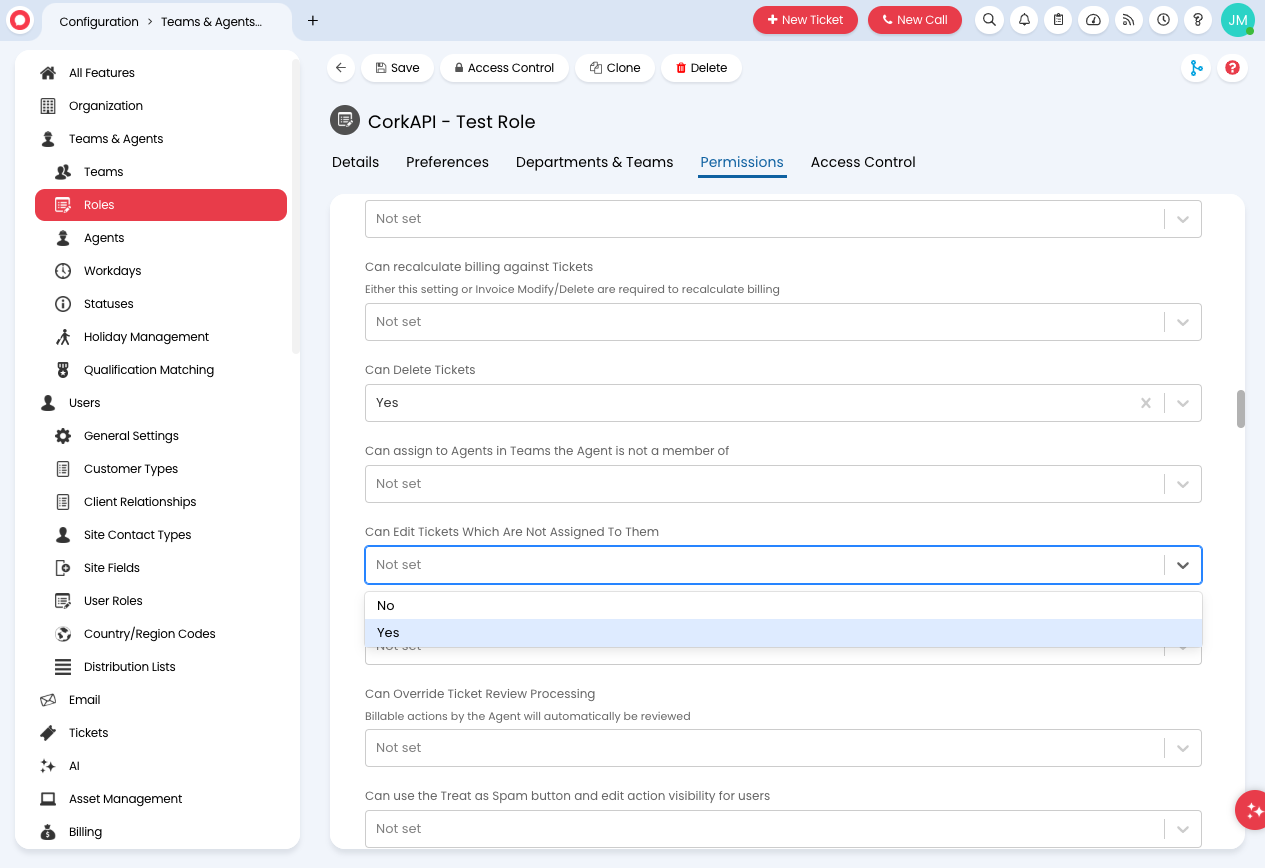This screenshot has height=868, width=1265.
Task: Expand the Tickets section
Action: pyautogui.click(x=88, y=733)
